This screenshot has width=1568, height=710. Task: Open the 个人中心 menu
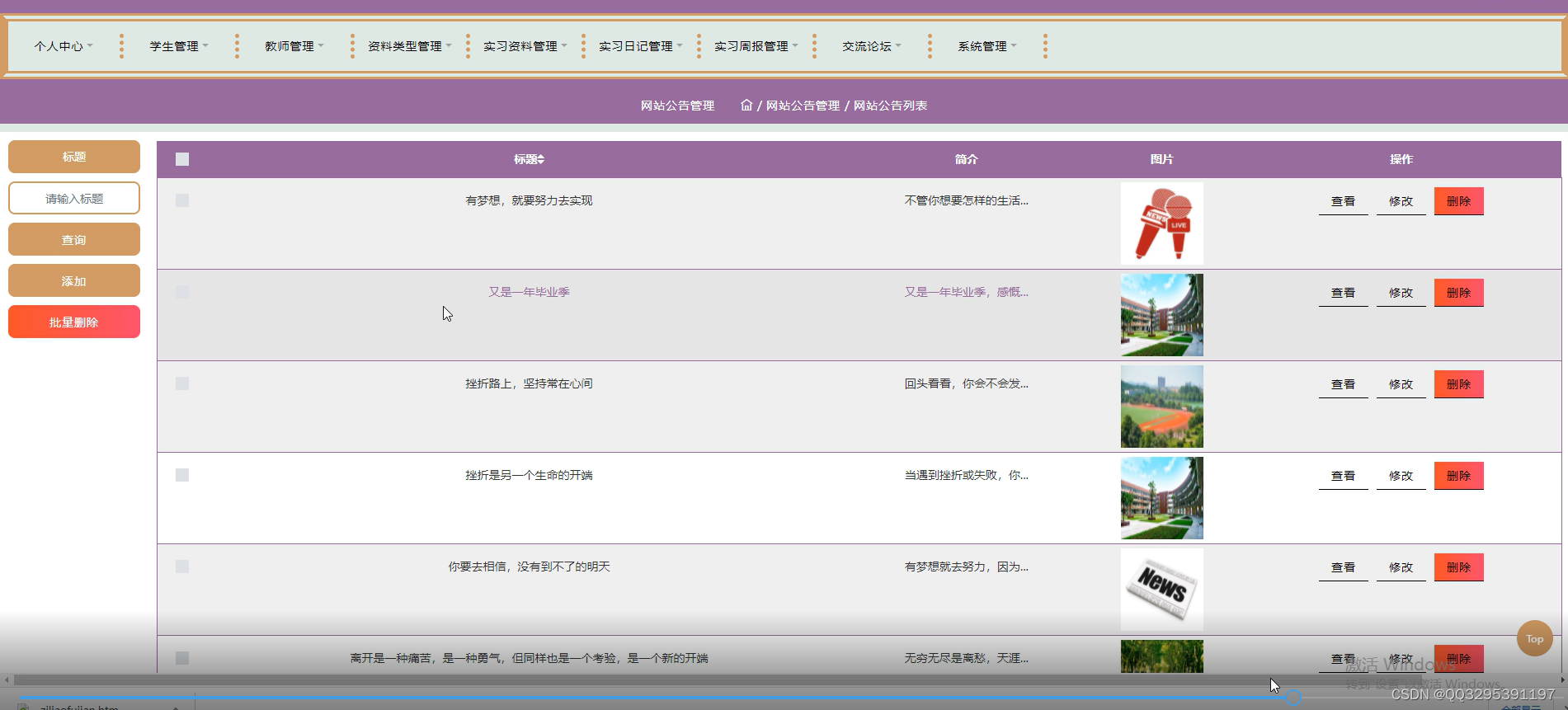[x=64, y=46]
